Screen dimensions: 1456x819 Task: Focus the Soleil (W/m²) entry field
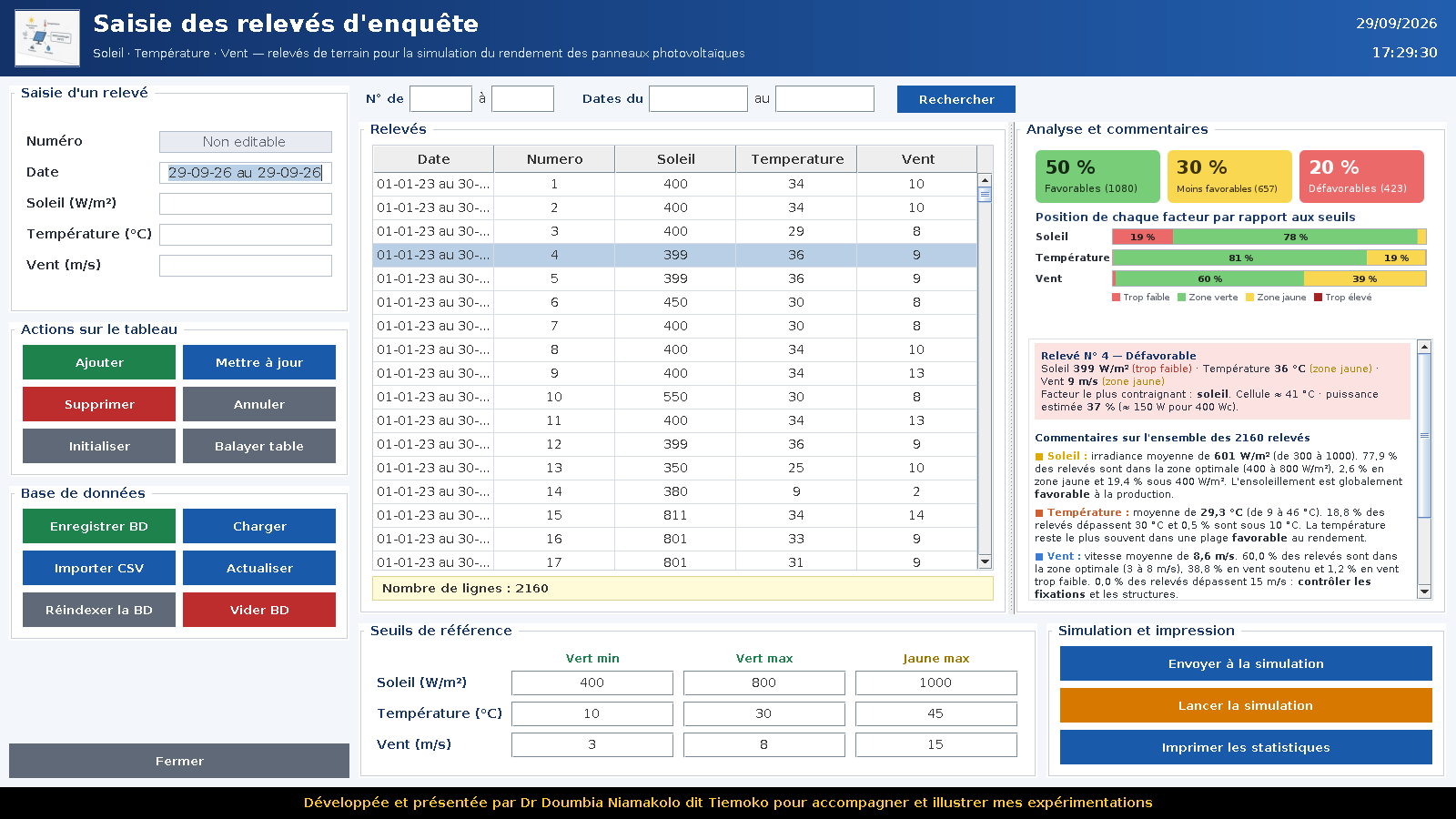click(246, 204)
